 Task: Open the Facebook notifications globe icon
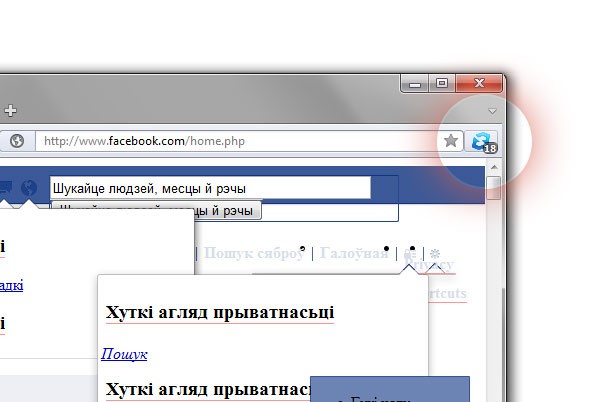[x=29, y=188]
